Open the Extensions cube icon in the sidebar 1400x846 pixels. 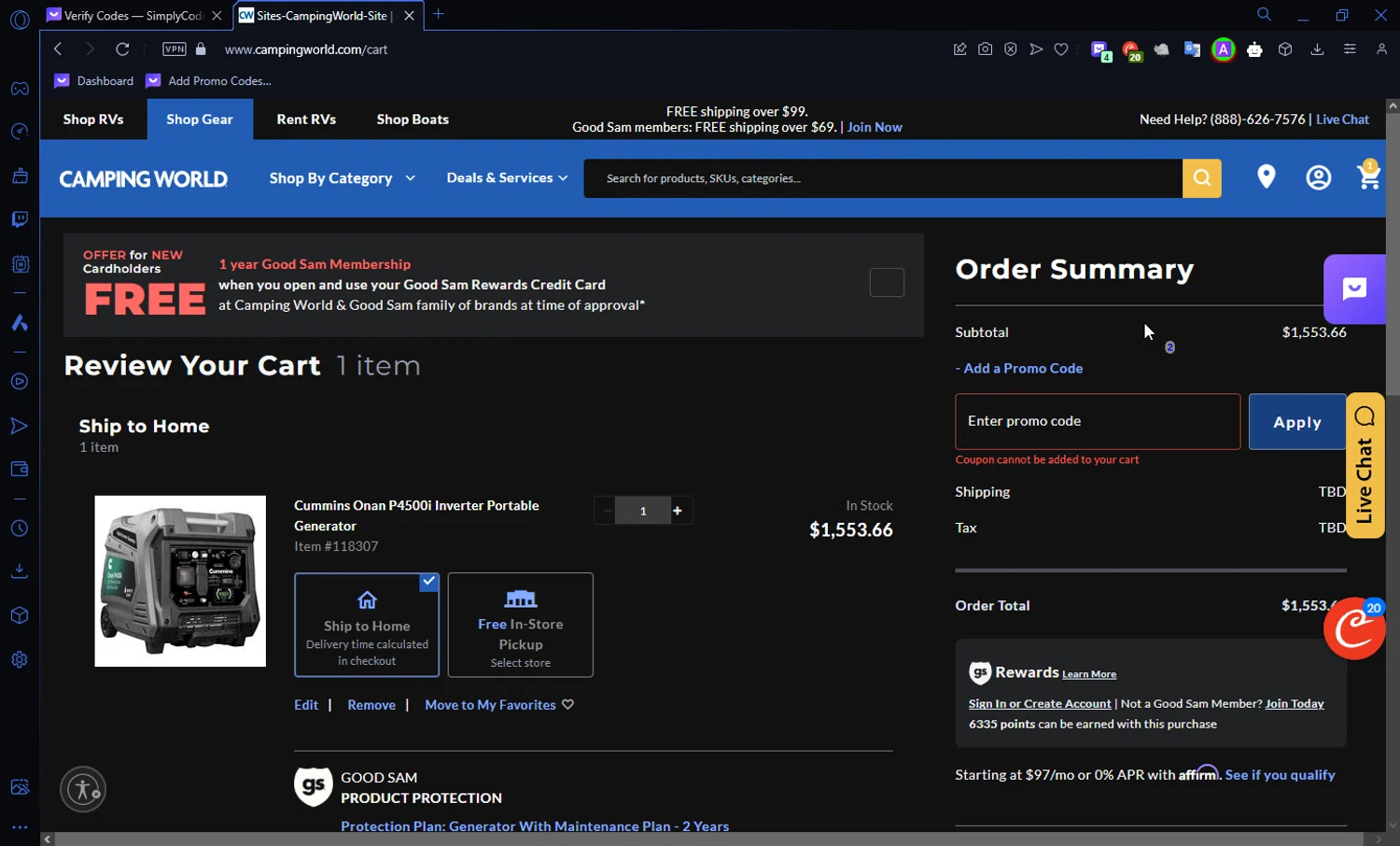pos(20,615)
